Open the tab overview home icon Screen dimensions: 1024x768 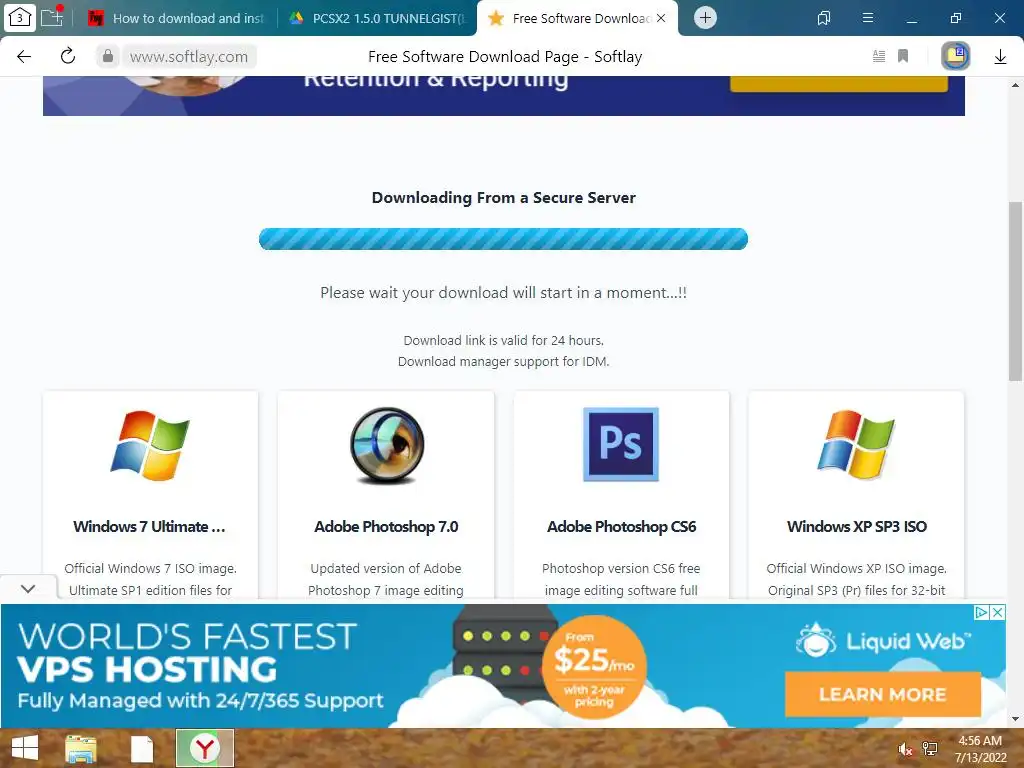point(20,18)
